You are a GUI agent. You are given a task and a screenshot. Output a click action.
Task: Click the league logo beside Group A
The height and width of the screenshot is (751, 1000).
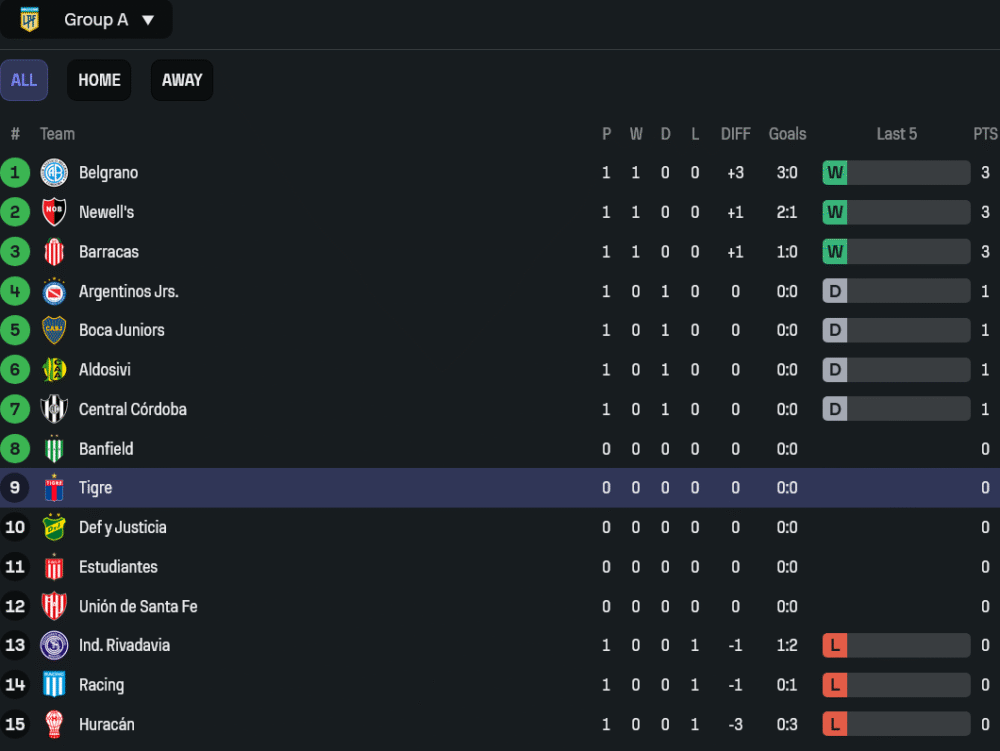(x=30, y=19)
